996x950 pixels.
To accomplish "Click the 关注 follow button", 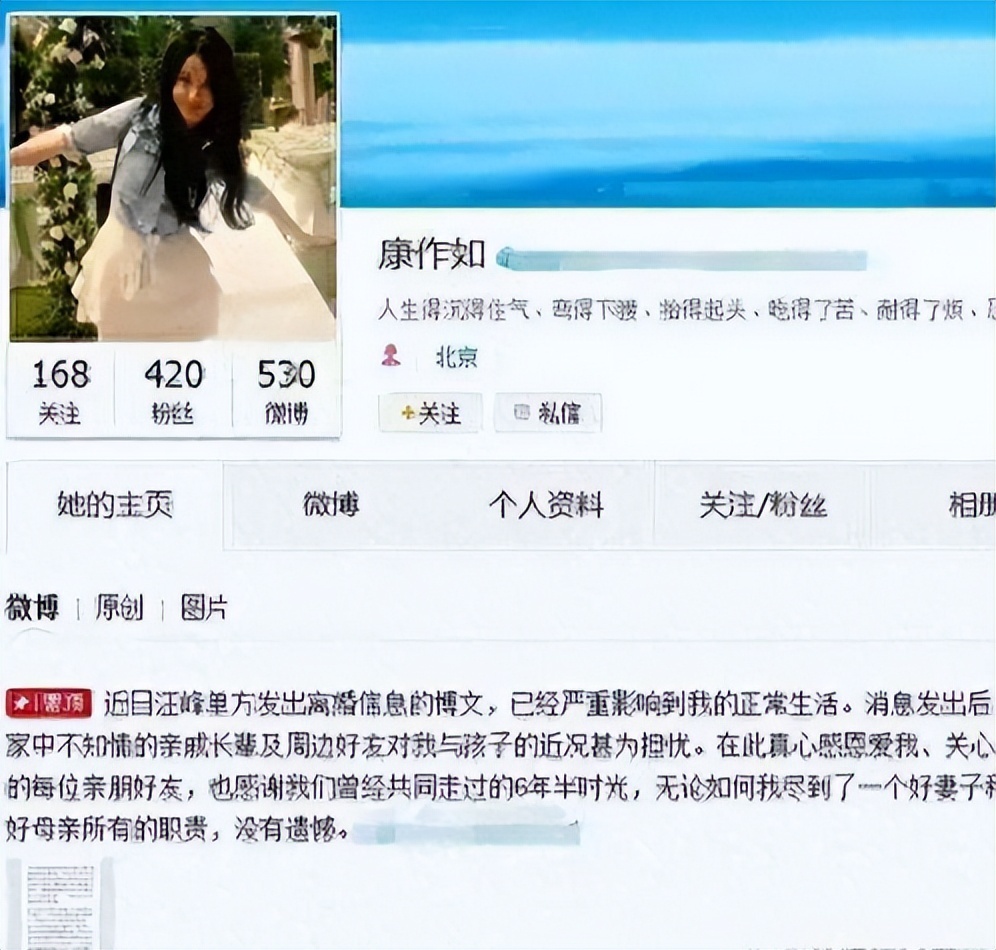I will (x=430, y=413).
